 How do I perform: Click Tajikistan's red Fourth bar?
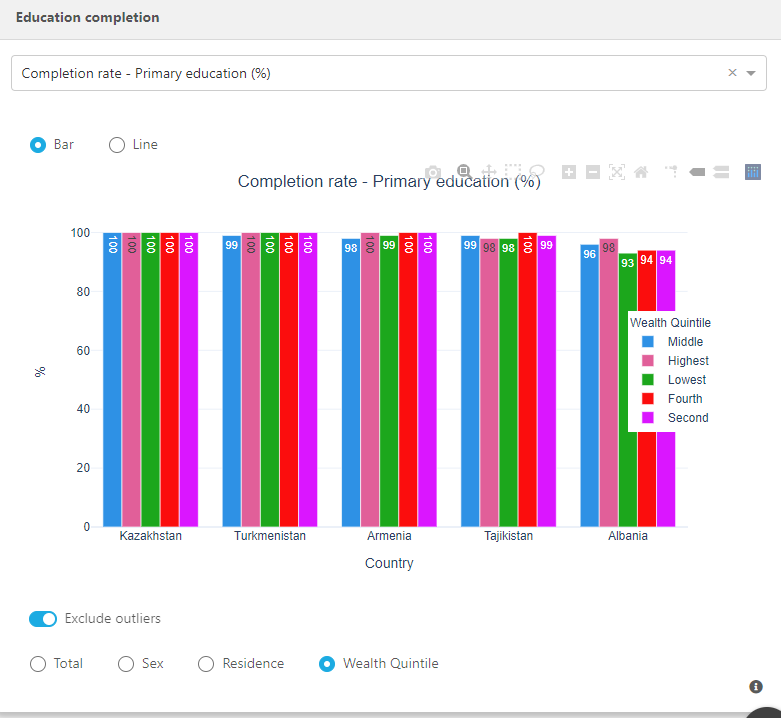tap(527, 379)
